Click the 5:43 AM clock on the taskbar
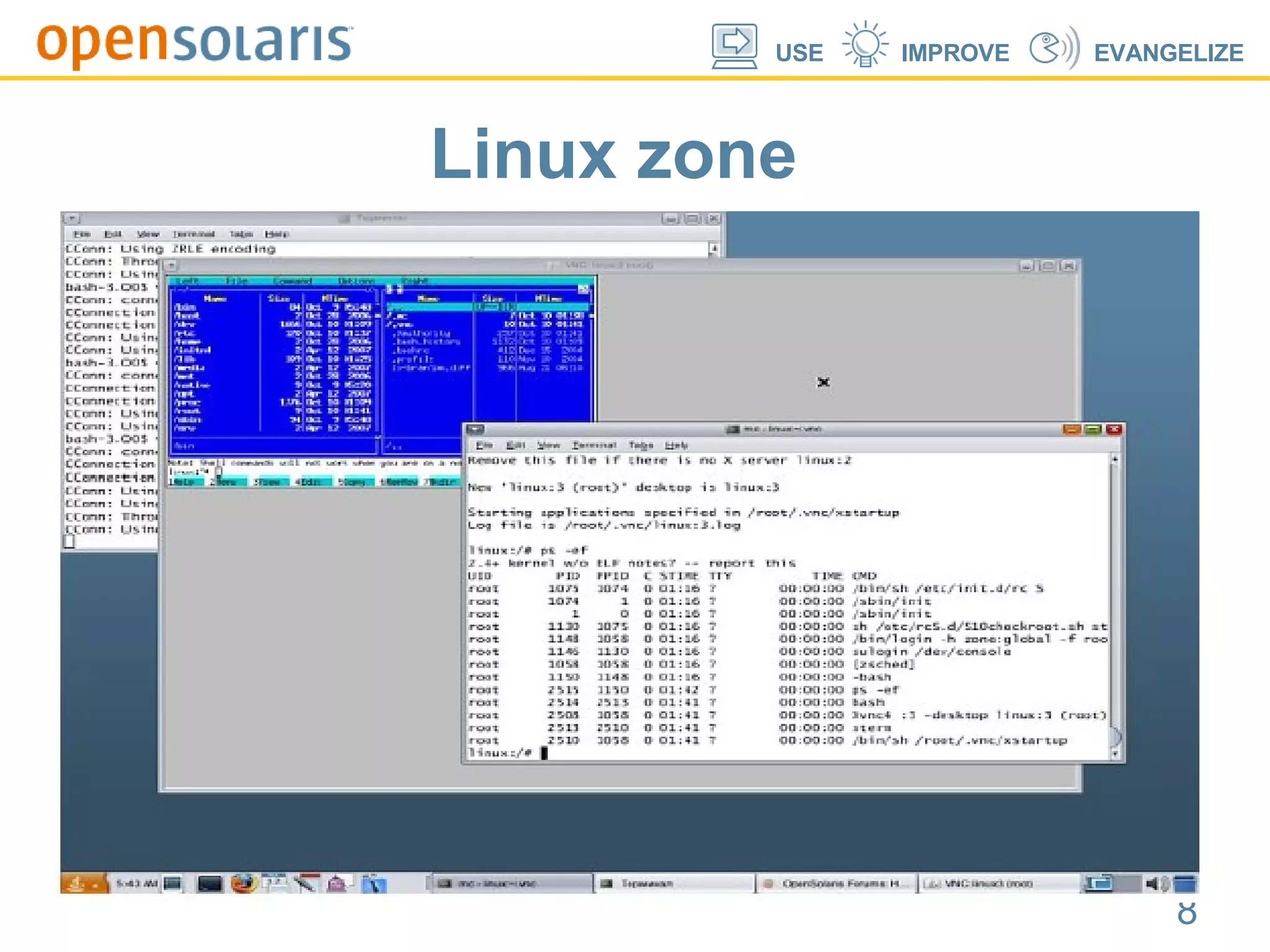 (137, 883)
